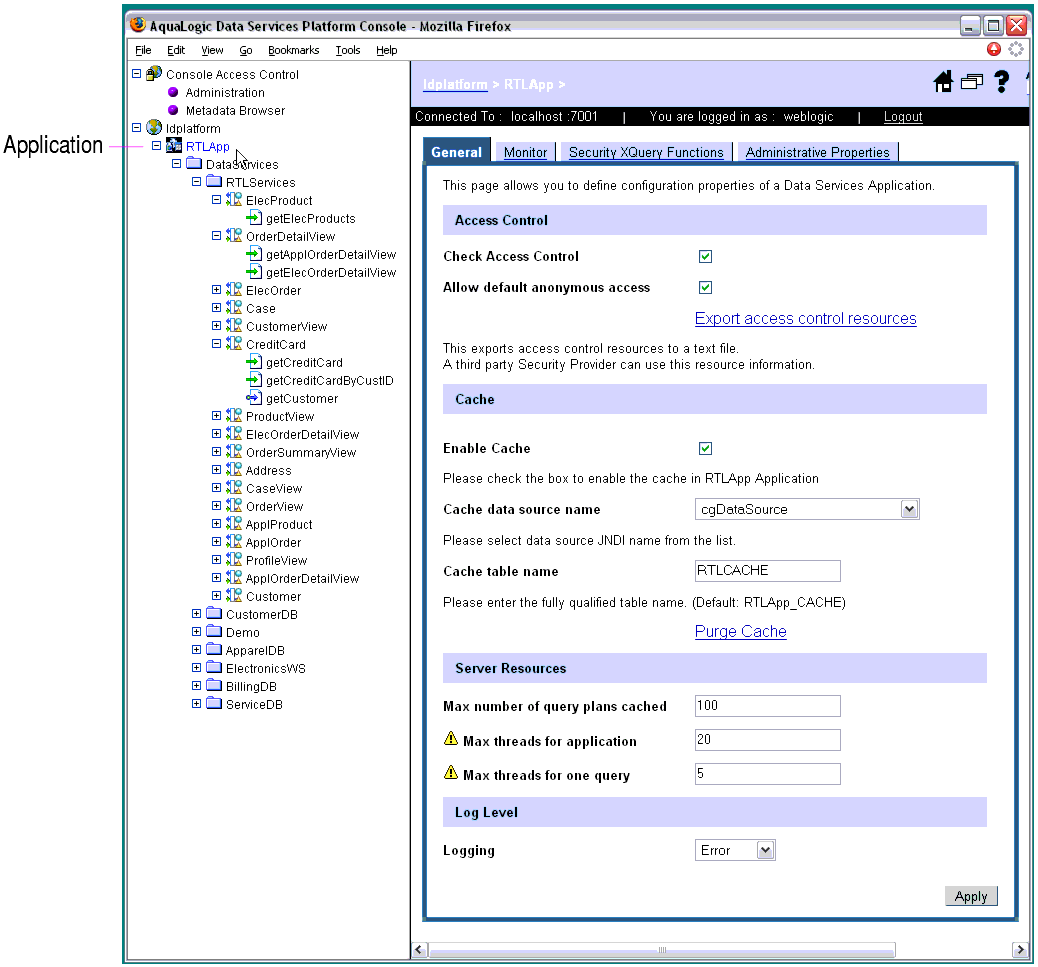Click the horizontal scrollbar thumb
Image resolution: width=1038 pixels, height=967 pixels.
(662, 950)
